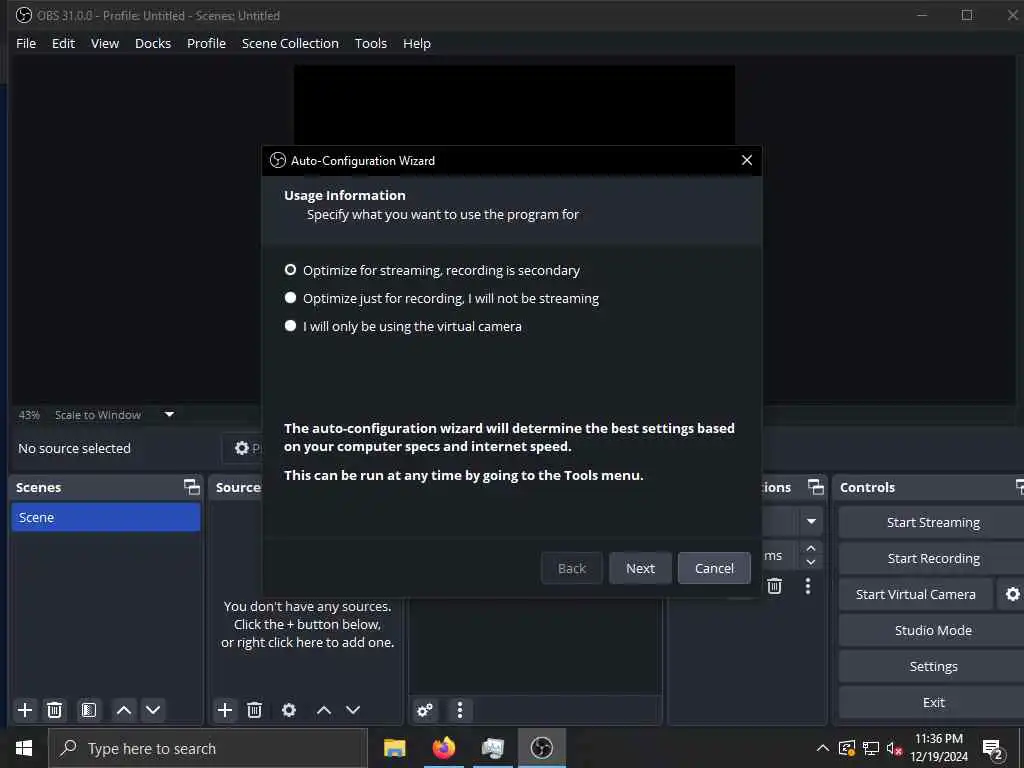Click Exit in Controls dock

pos(933,702)
